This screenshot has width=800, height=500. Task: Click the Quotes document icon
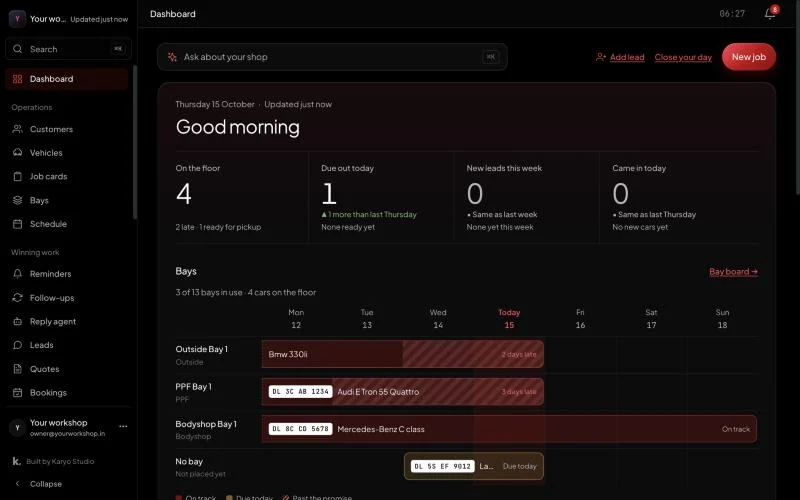(x=17, y=369)
